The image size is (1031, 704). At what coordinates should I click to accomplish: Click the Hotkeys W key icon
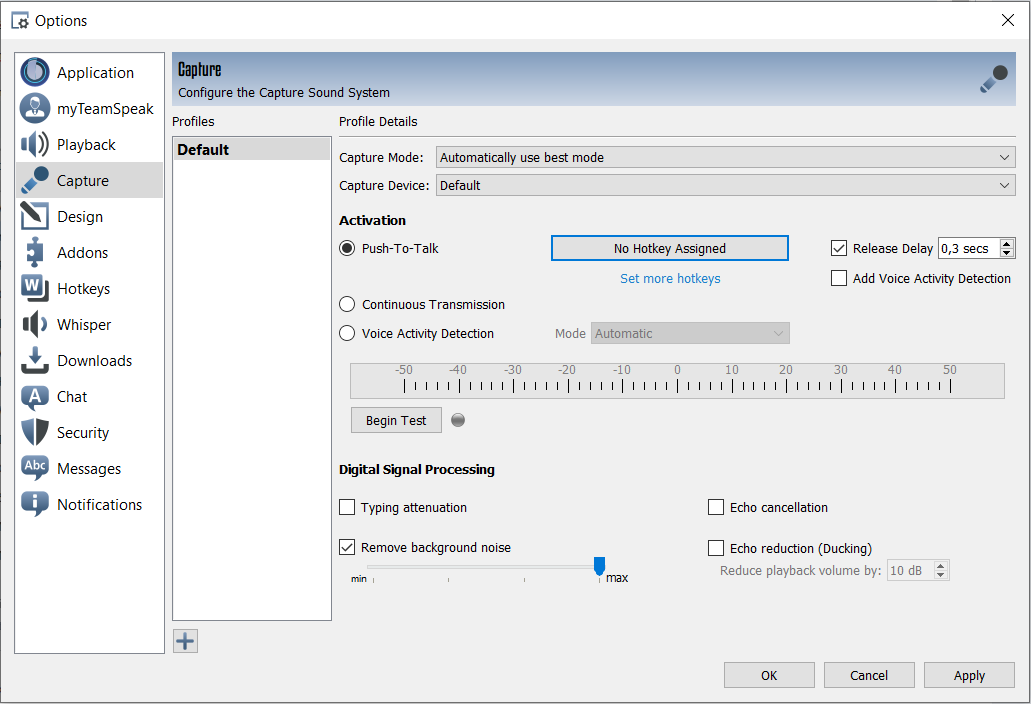tap(35, 289)
